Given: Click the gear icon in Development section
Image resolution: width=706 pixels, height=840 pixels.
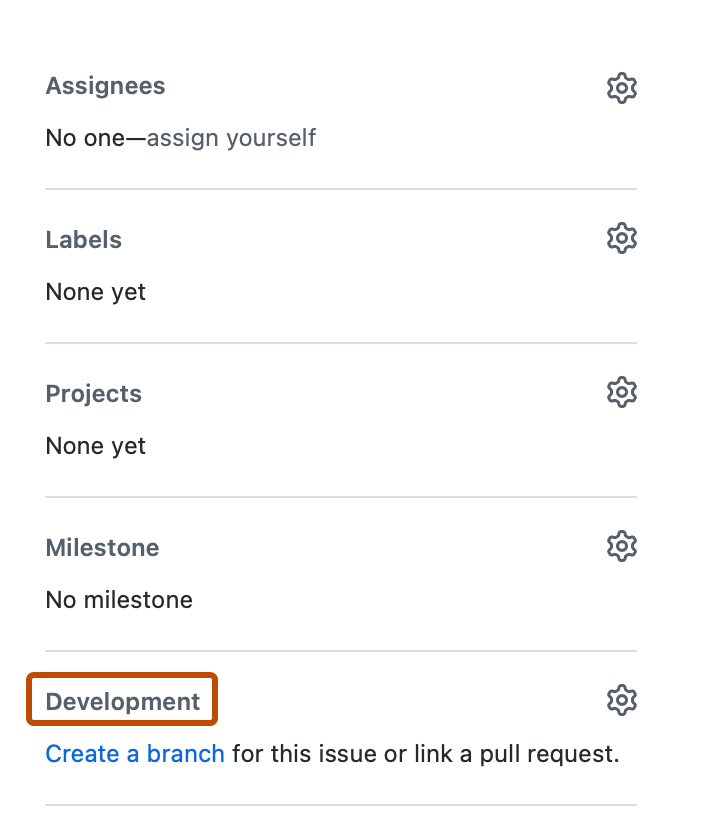Looking at the screenshot, I should [x=621, y=700].
